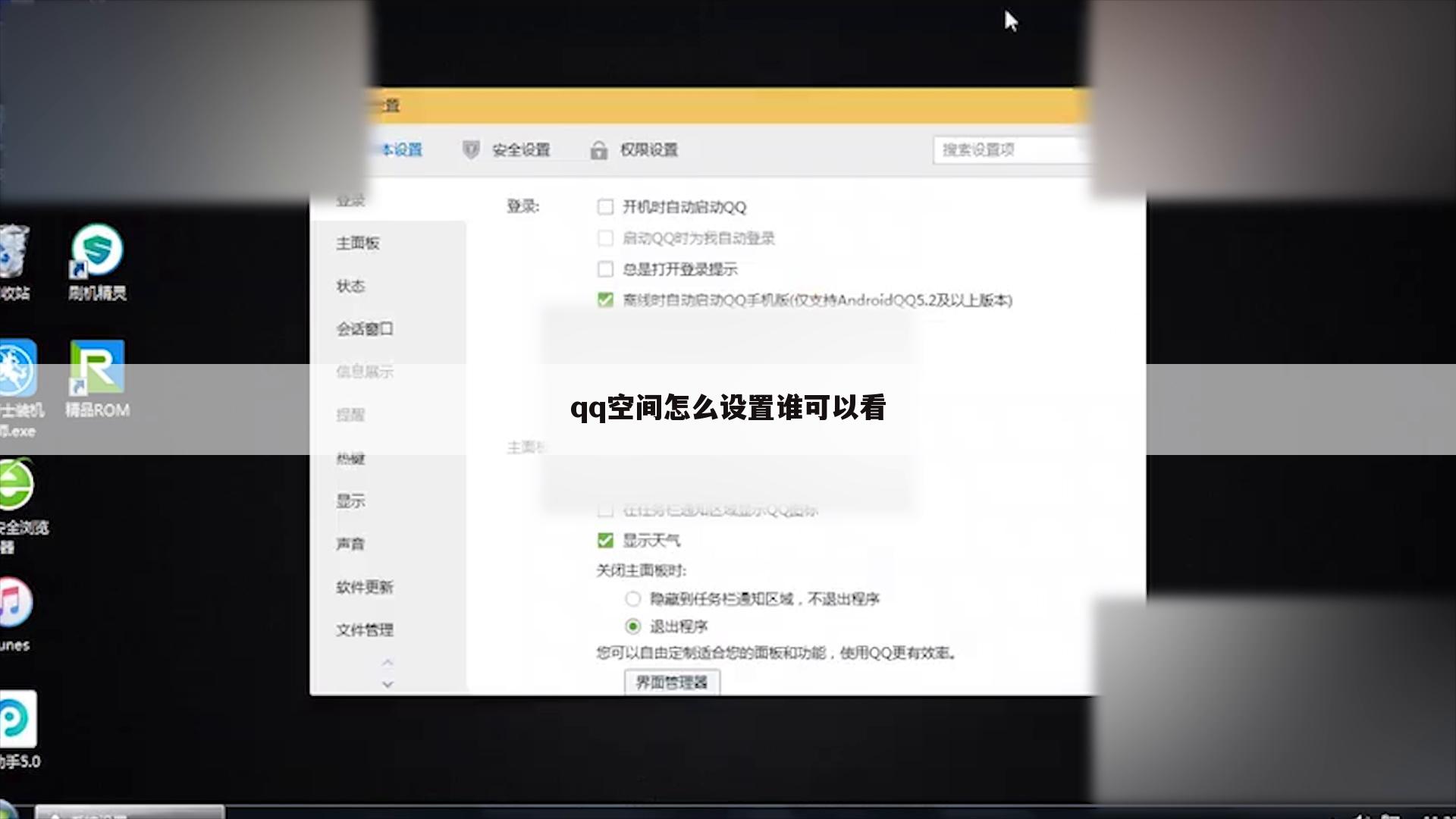Open the 精品ROM desktop shortcut
Image resolution: width=1456 pixels, height=819 pixels.
97,378
